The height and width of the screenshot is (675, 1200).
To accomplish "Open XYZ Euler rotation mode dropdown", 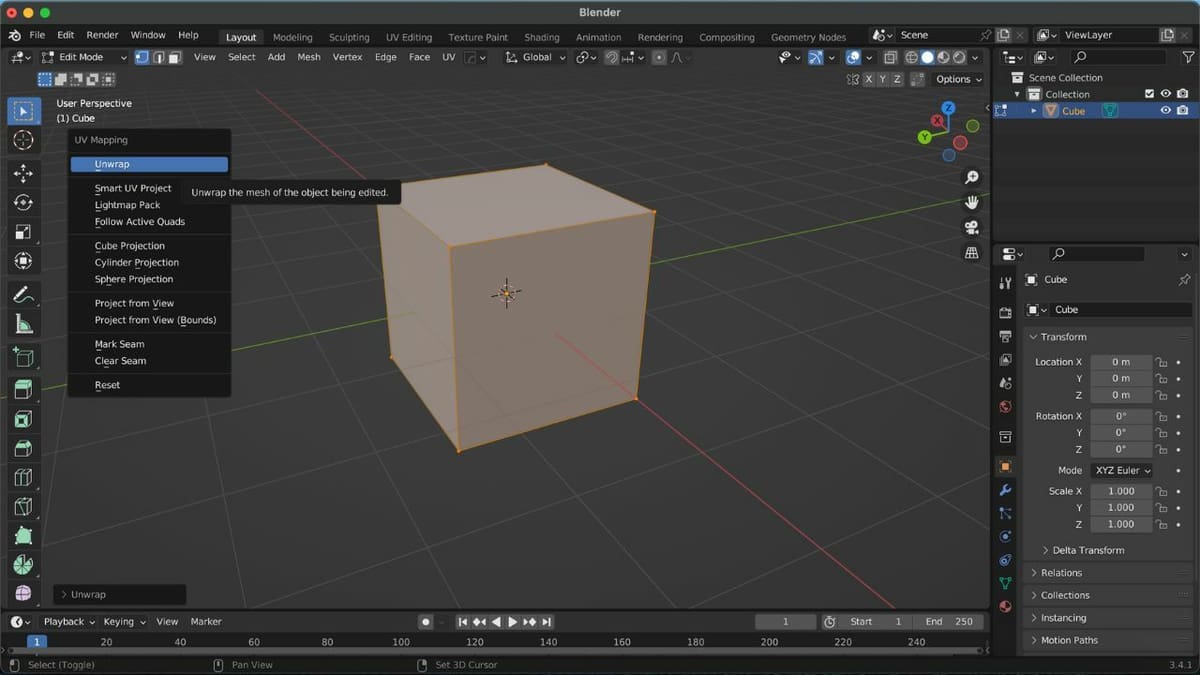I will [x=1121, y=470].
